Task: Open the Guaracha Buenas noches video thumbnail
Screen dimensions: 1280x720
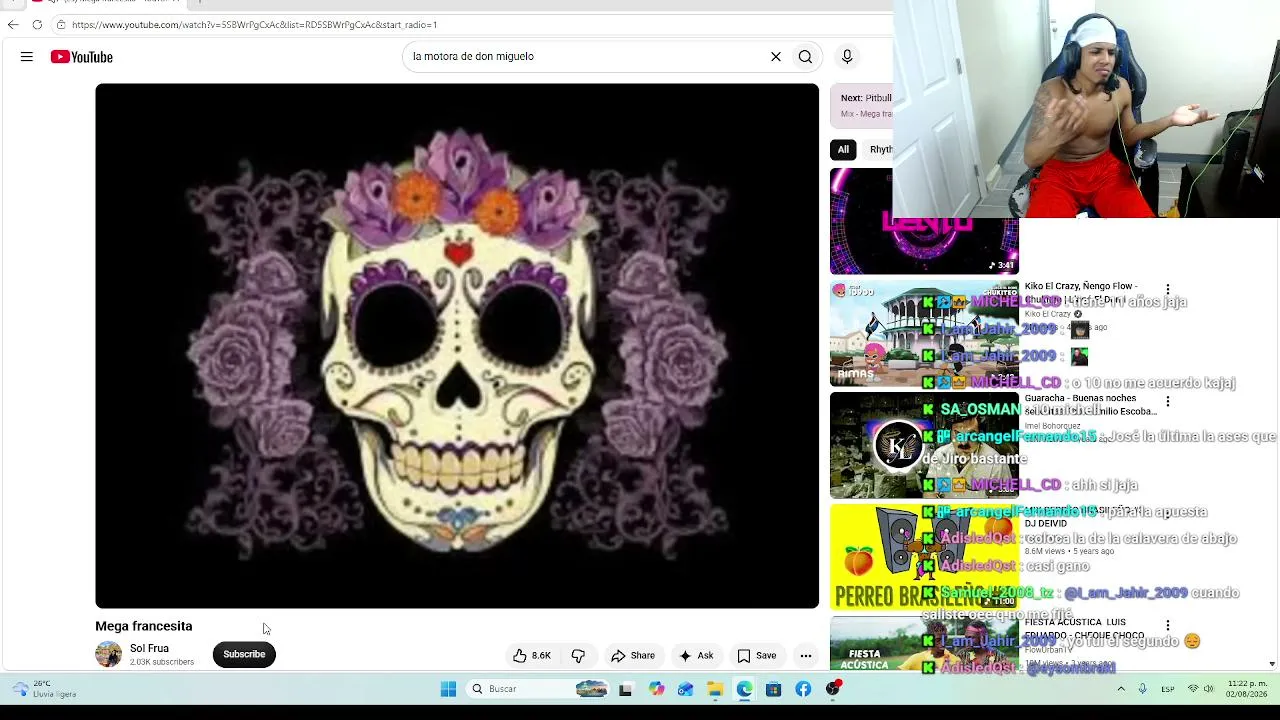Action: (x=924, y=446)
